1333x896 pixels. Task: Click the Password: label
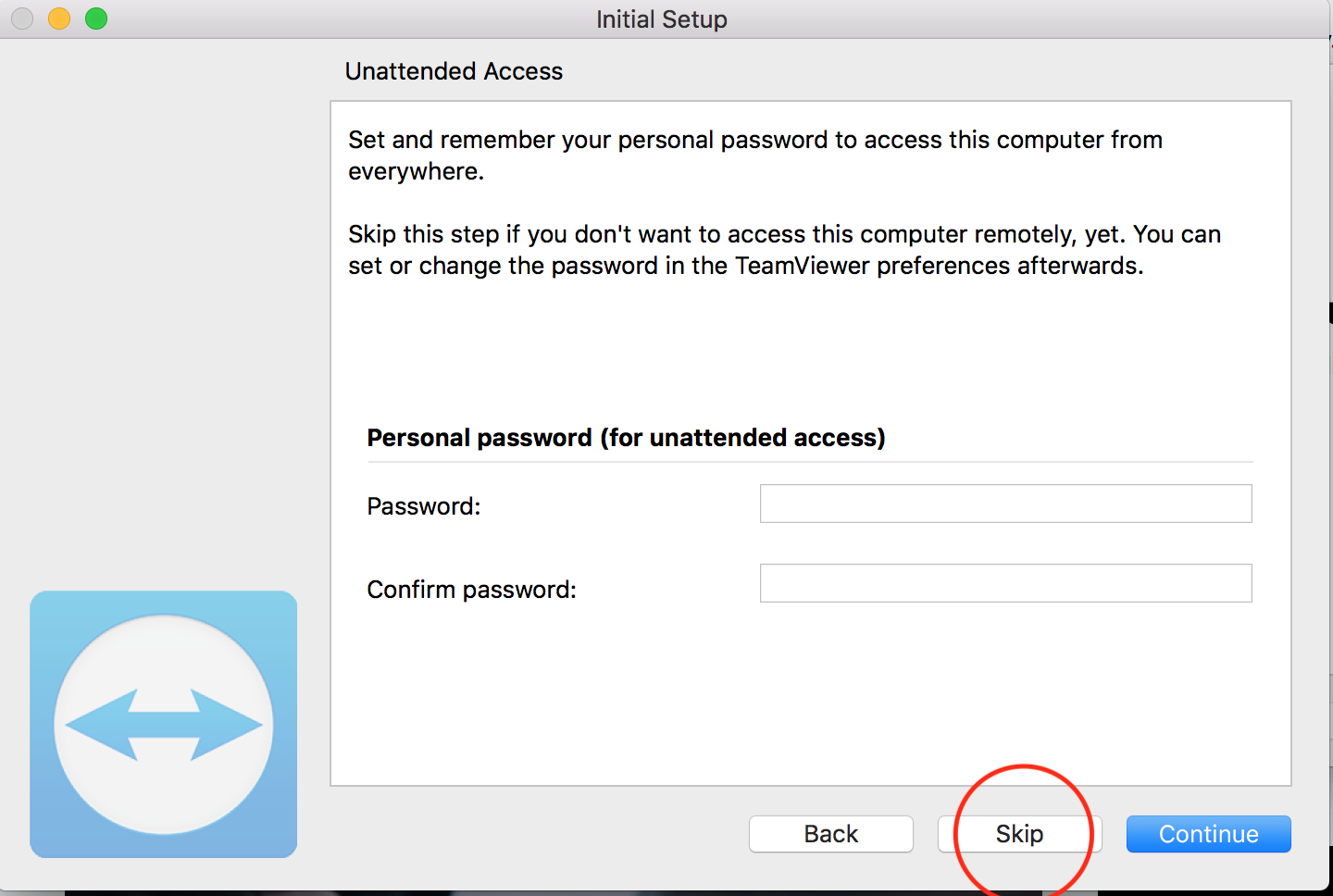coord(423,505)
